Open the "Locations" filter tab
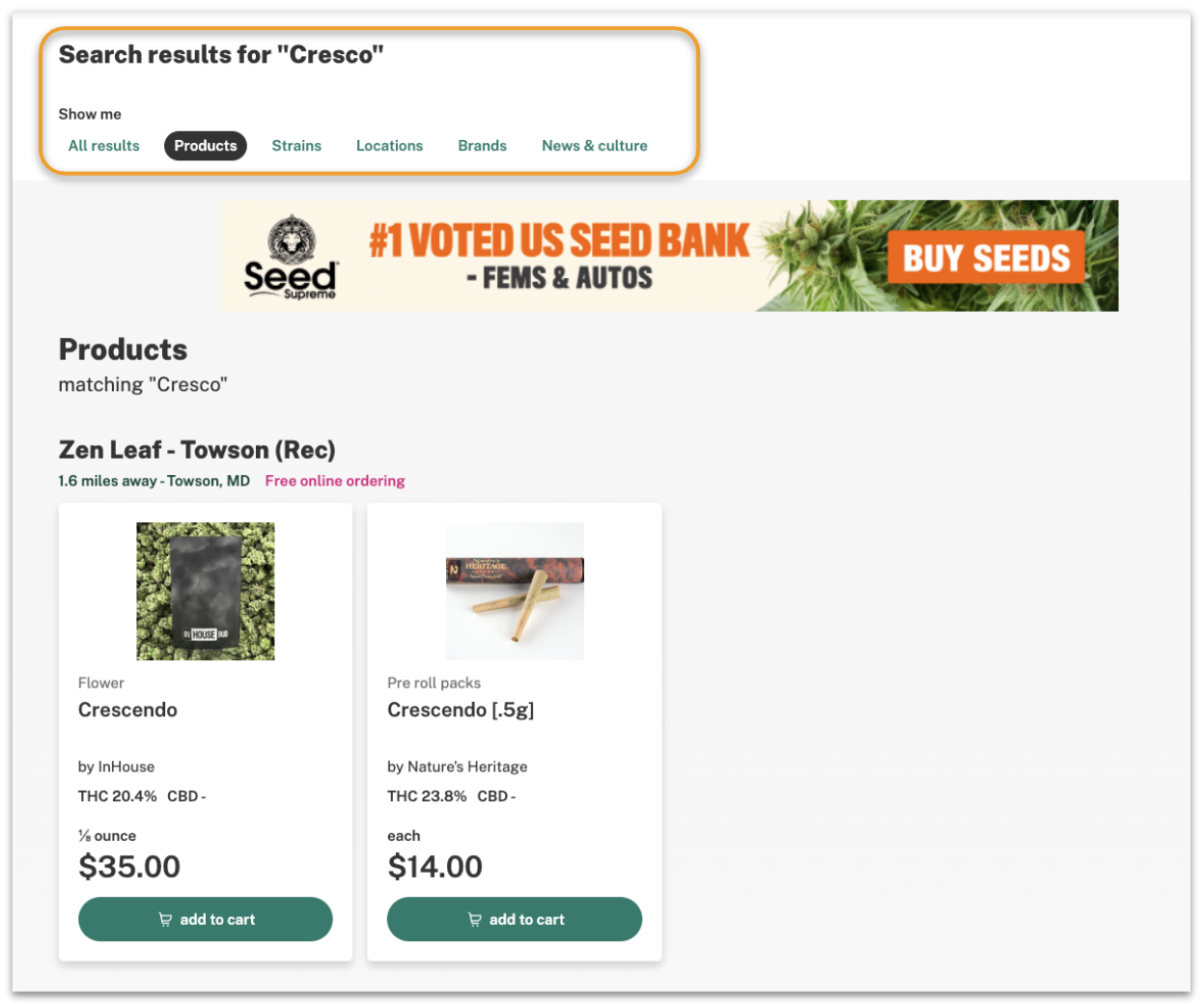Screen dimensions: 1204x1004 pyautogui.click(x=390, y=145)
